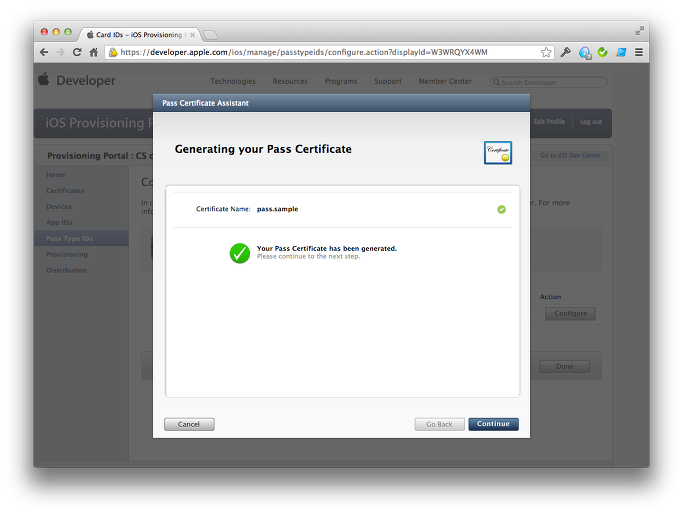
Task: Click the certificate image in the dialog
Action: 498,152
